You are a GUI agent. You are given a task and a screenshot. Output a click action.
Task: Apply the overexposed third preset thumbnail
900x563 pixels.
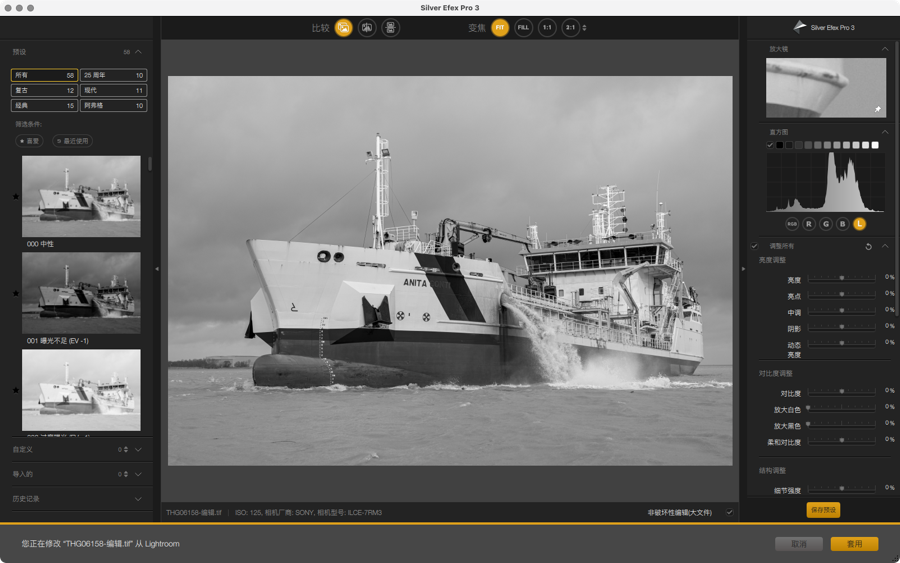coord(81,390)
